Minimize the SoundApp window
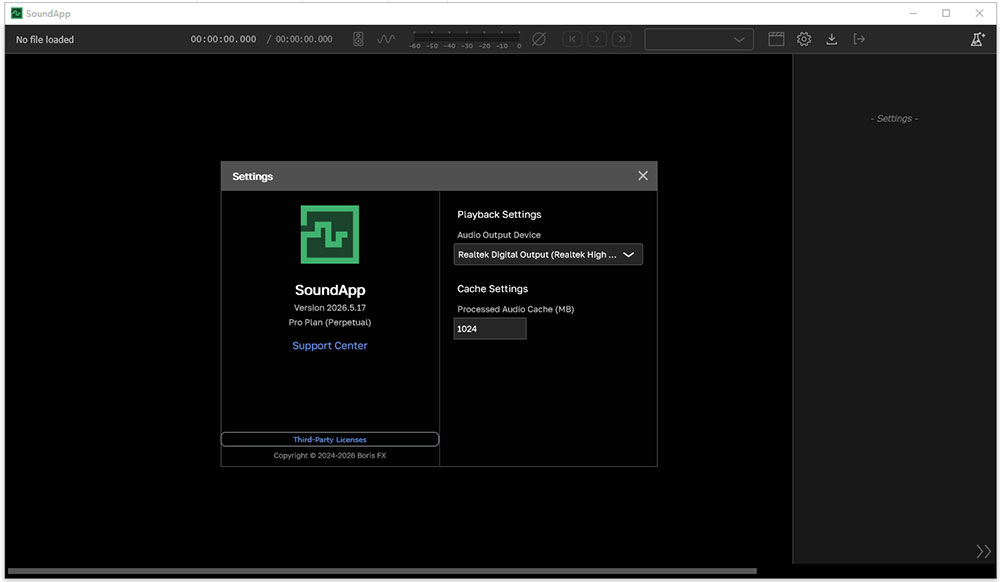This screenshot has height=582, width=1000. [913, 13]
